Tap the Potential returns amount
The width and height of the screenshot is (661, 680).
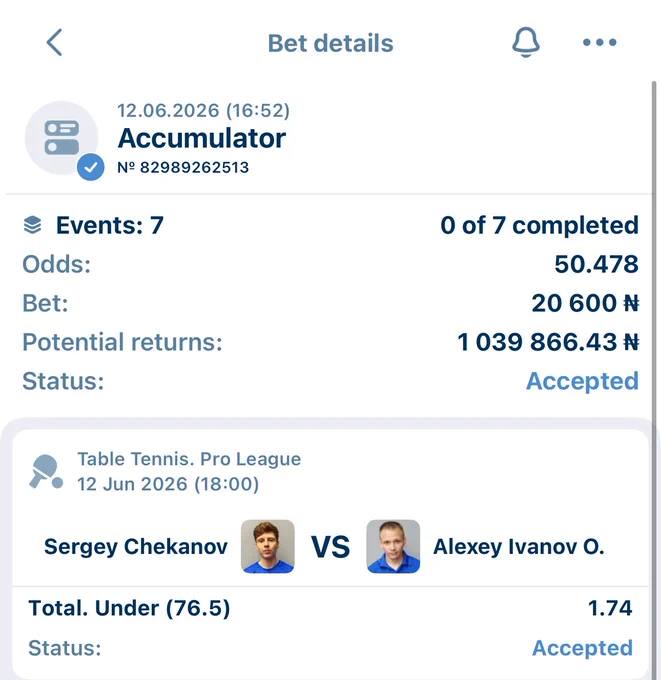tap(548, 342)
